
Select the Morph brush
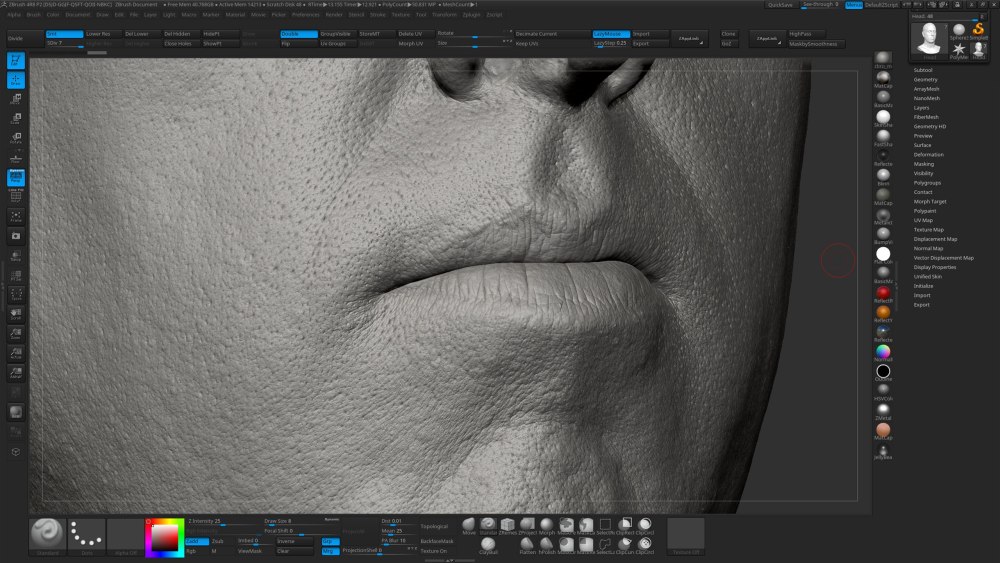(547, 526)
